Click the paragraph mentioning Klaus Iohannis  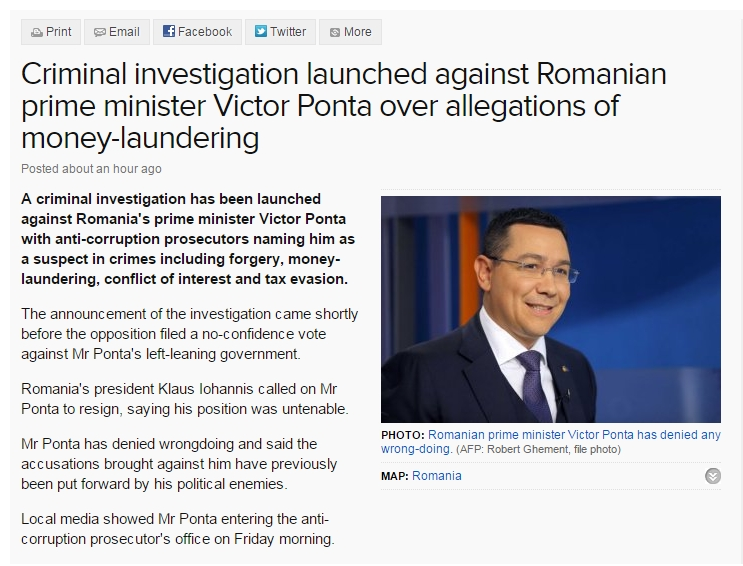pos(185,399)
